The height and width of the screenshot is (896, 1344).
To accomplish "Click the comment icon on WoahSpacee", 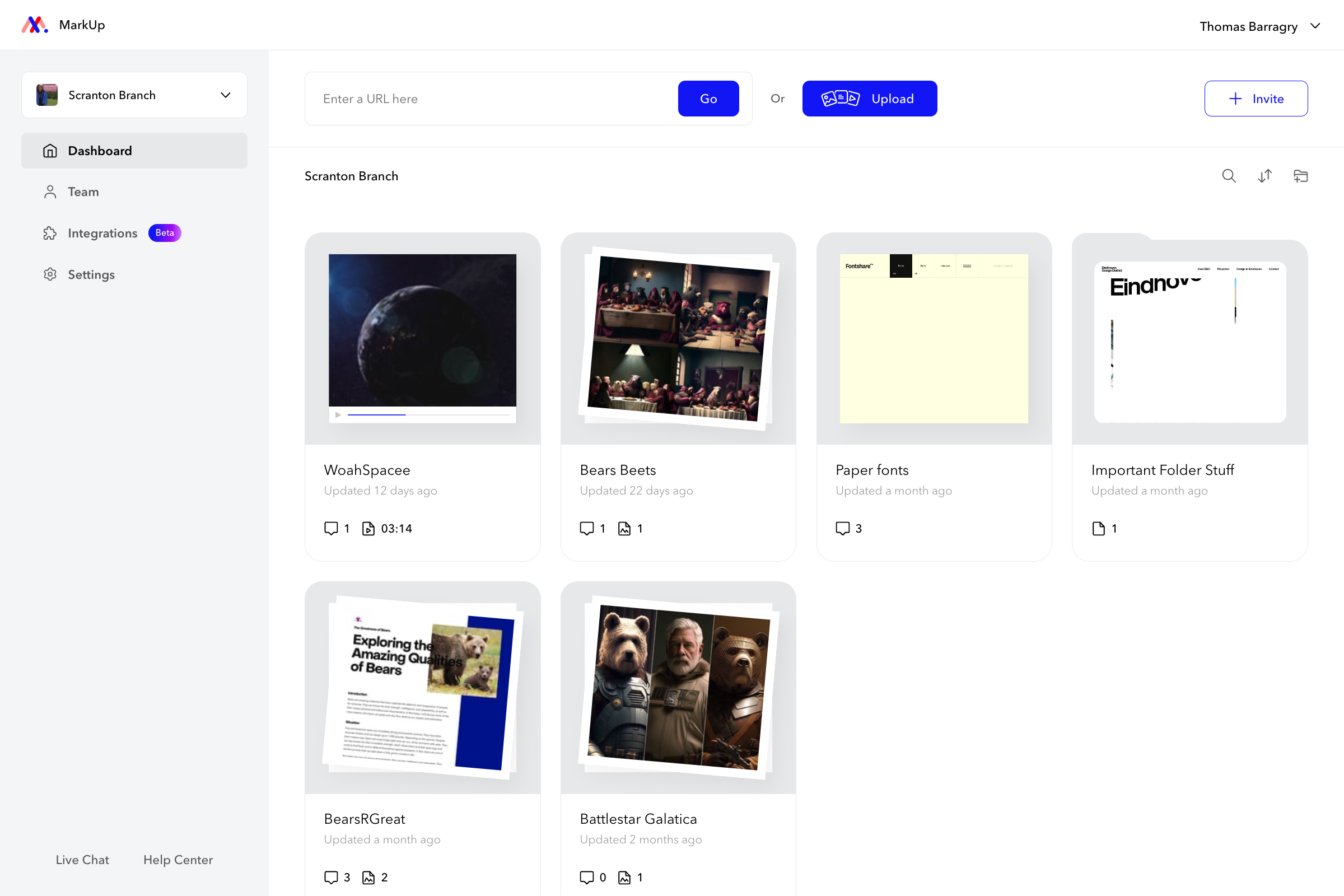I will [332, 528].
